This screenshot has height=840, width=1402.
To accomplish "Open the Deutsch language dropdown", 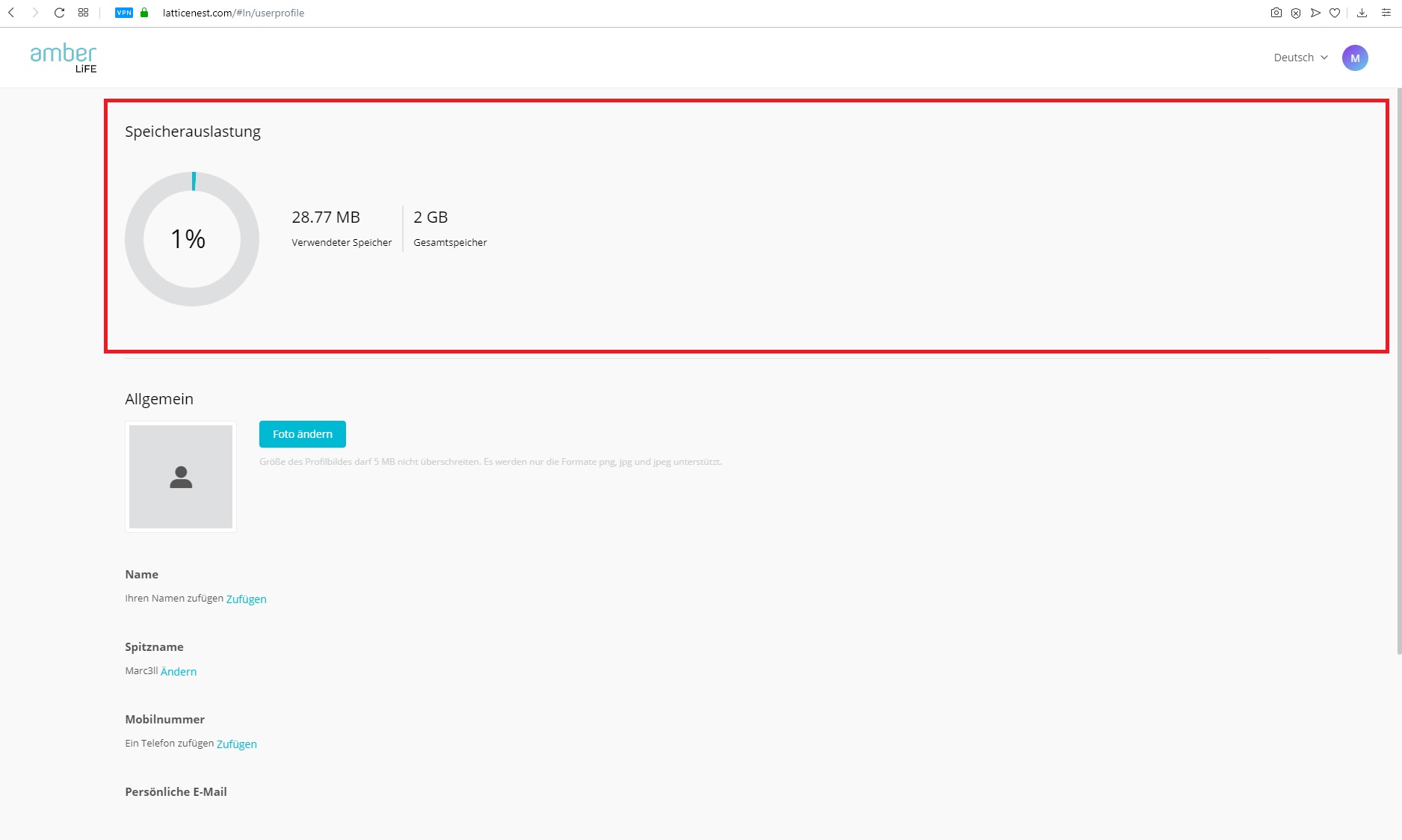I will click(x=1301, y=58).
